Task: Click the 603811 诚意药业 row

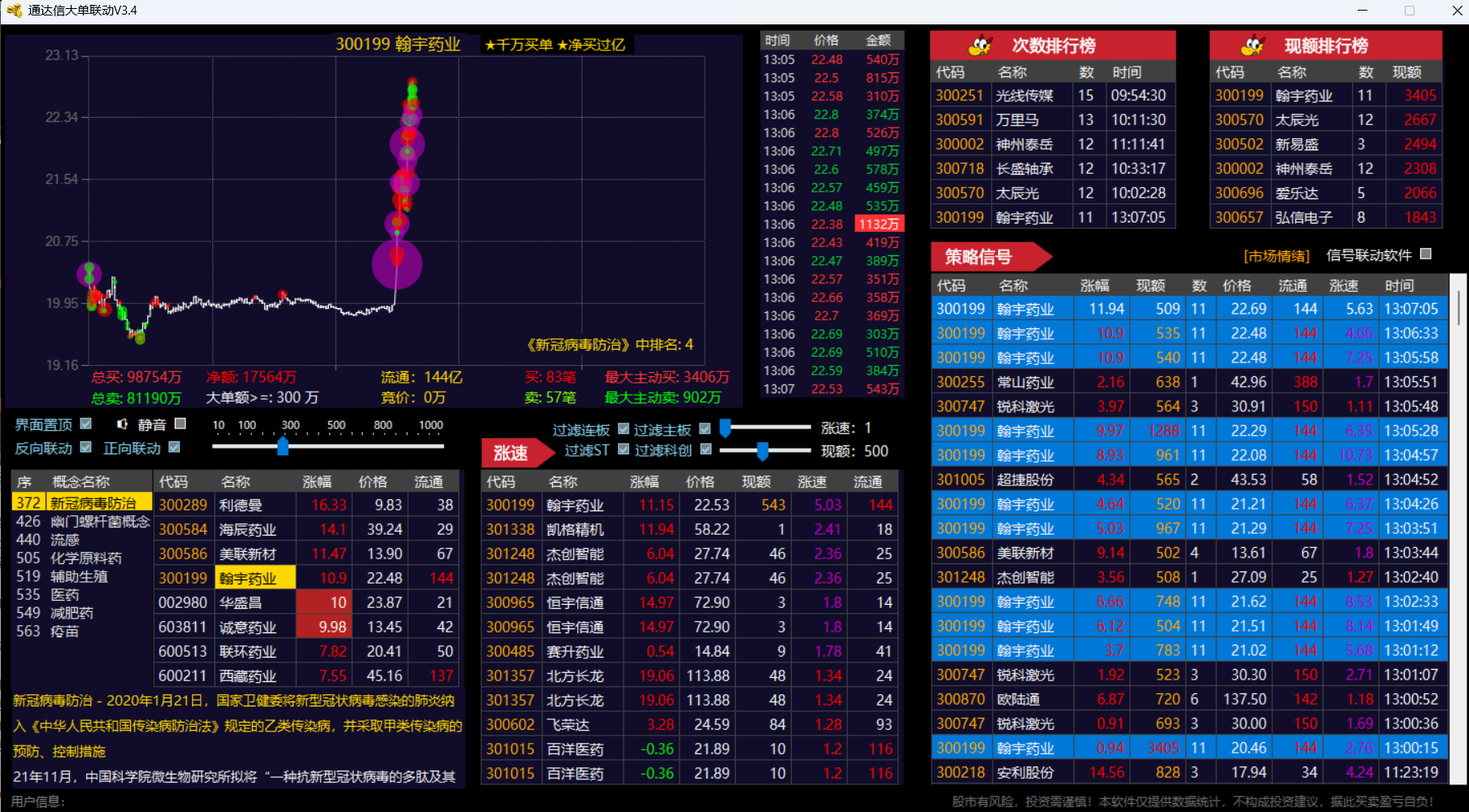Action: pos(306,627)
